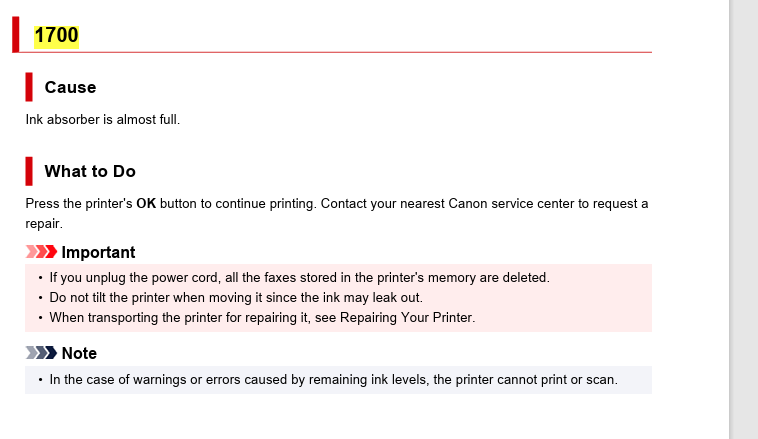The width and height of the screenshot is (758, 439).
Task: Click the red triple-chevron Important icon
Action: (42, 252)
